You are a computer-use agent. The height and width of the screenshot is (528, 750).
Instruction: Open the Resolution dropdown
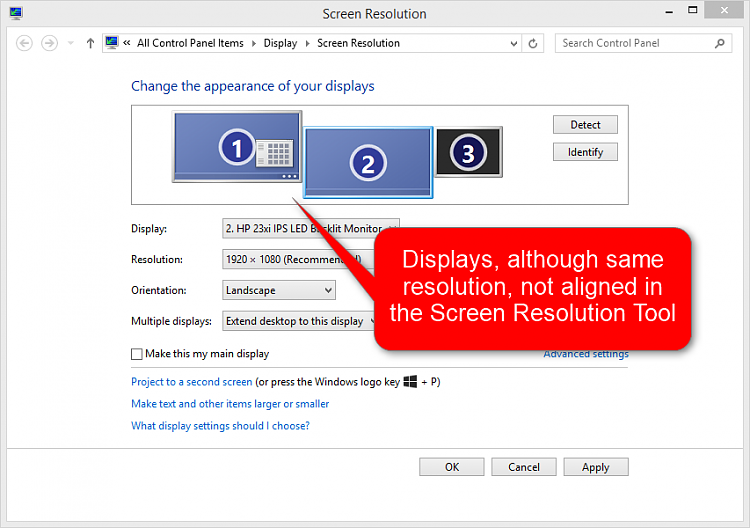298,259
